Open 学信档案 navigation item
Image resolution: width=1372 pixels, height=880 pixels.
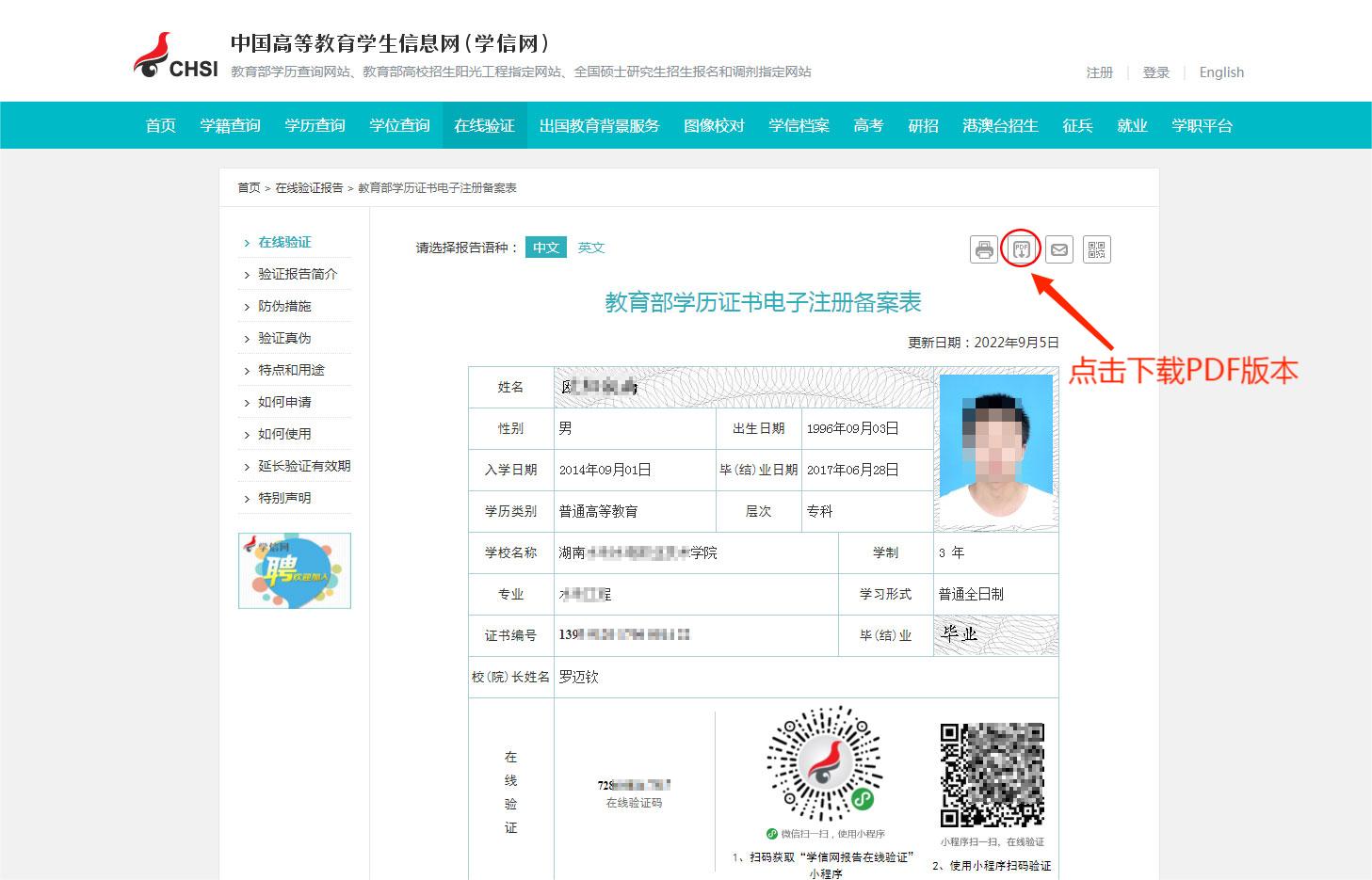tap(799, 125)
